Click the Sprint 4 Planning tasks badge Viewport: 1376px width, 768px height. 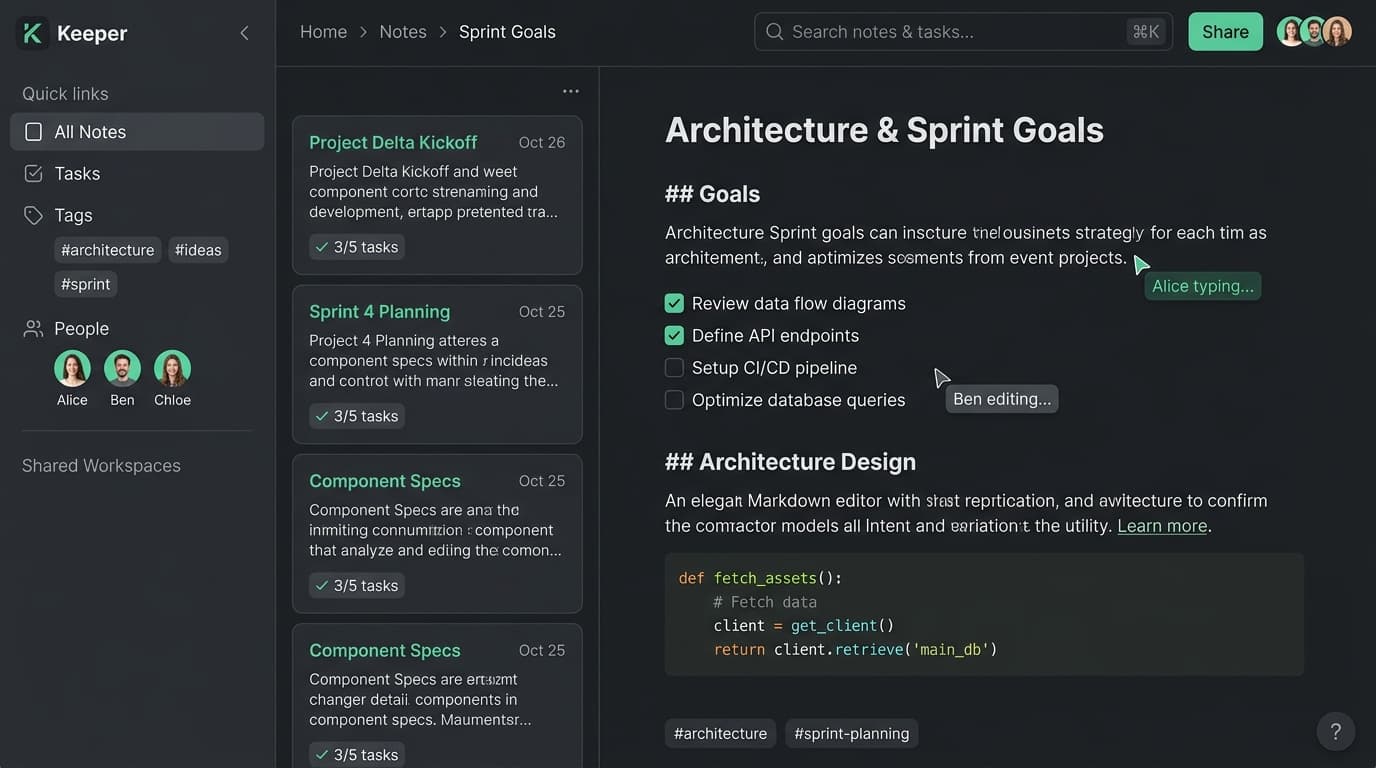[357, 416]
